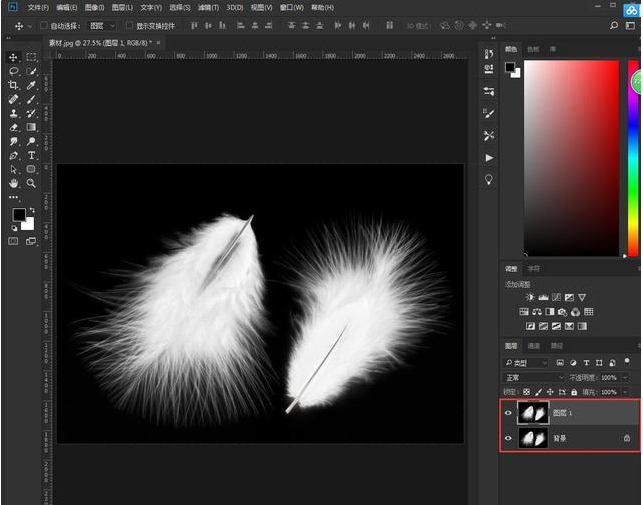
Task: Open the 滤镜(T) menu
Action: pos(208,7)
